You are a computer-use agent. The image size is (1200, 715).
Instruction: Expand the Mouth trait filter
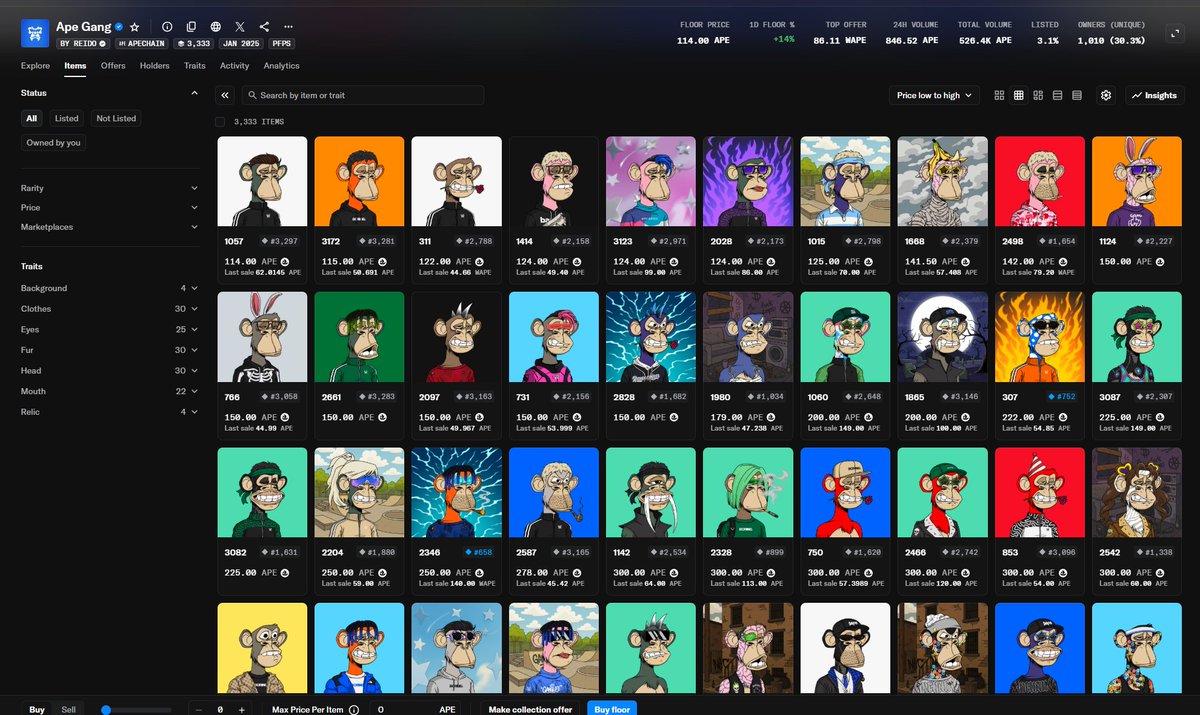pos(110,391)
